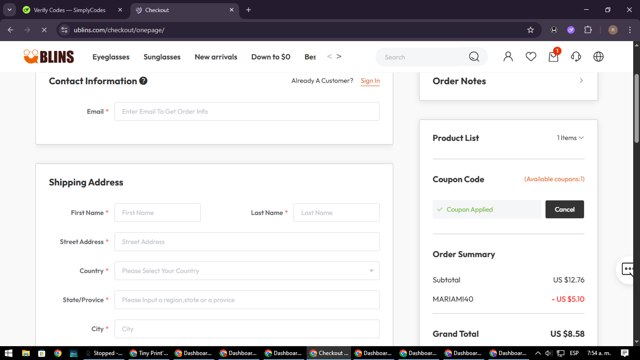Click the page vertical scrollbar
This screenshot has width=640, height=360.
636,108
